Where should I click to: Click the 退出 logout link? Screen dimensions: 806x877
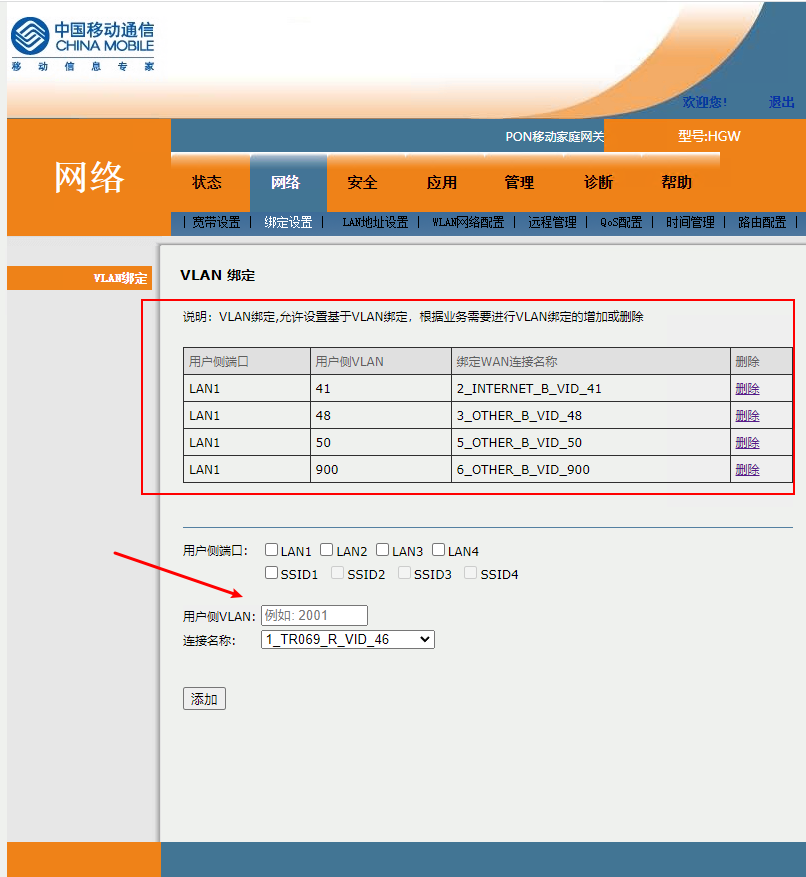tap(781, 102)
